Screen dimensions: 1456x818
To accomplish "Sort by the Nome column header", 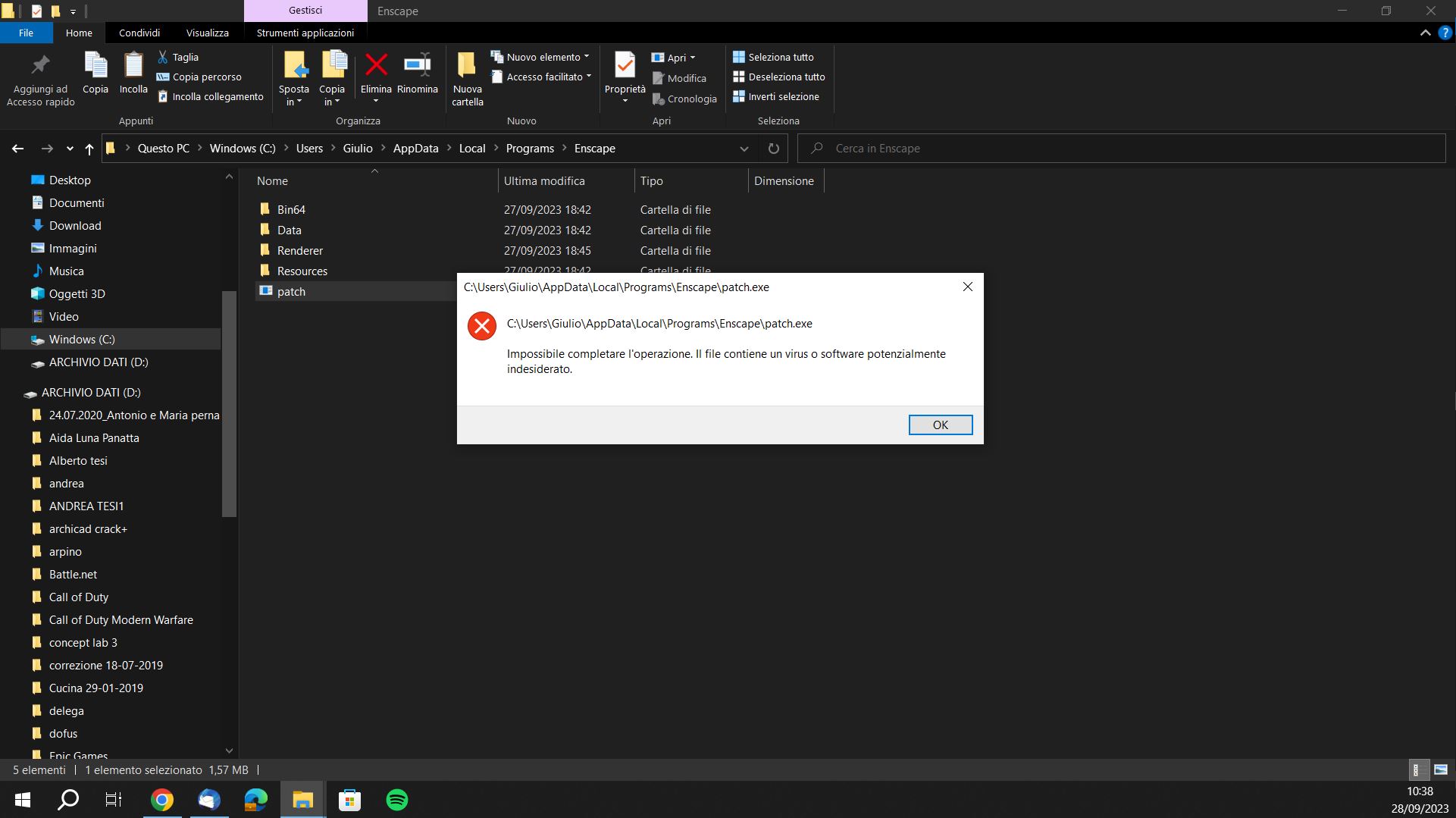I will [374, 181].
